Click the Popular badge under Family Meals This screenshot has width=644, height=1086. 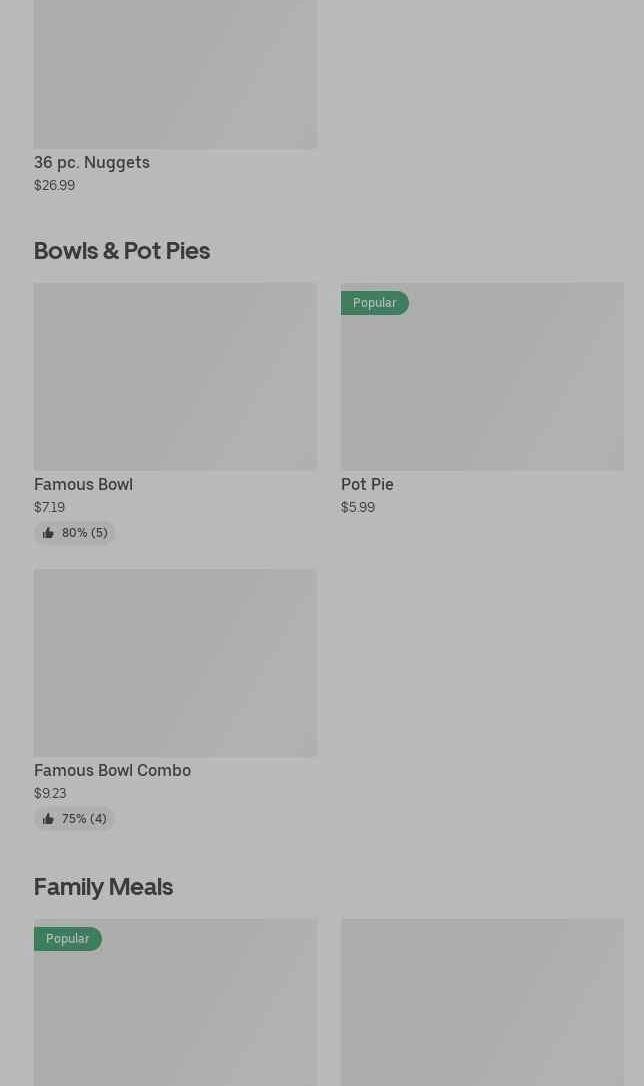(x=68, y=939)
